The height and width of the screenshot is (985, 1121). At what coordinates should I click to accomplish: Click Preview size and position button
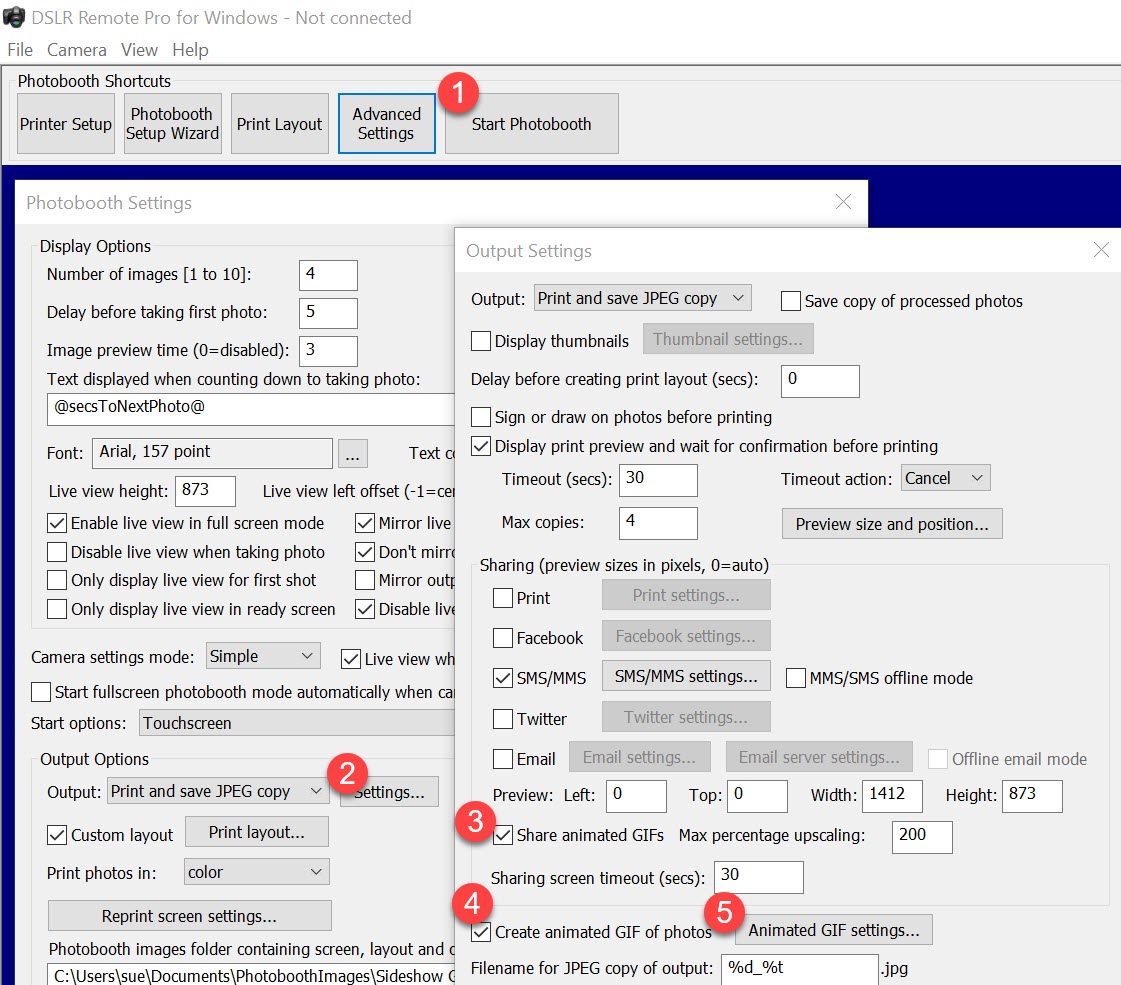click(892, 524)
